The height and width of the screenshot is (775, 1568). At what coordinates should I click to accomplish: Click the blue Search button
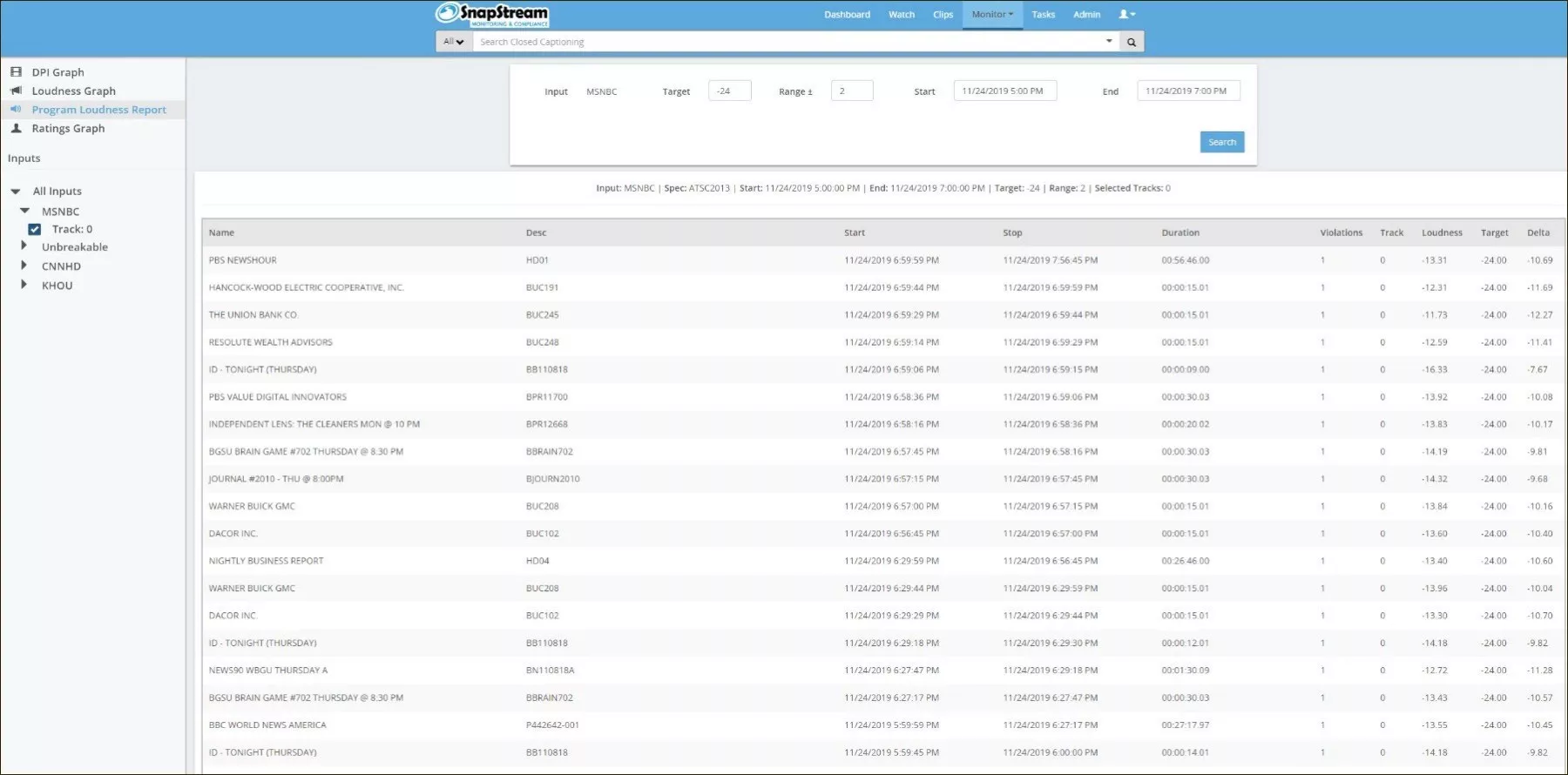(1221, 142)
